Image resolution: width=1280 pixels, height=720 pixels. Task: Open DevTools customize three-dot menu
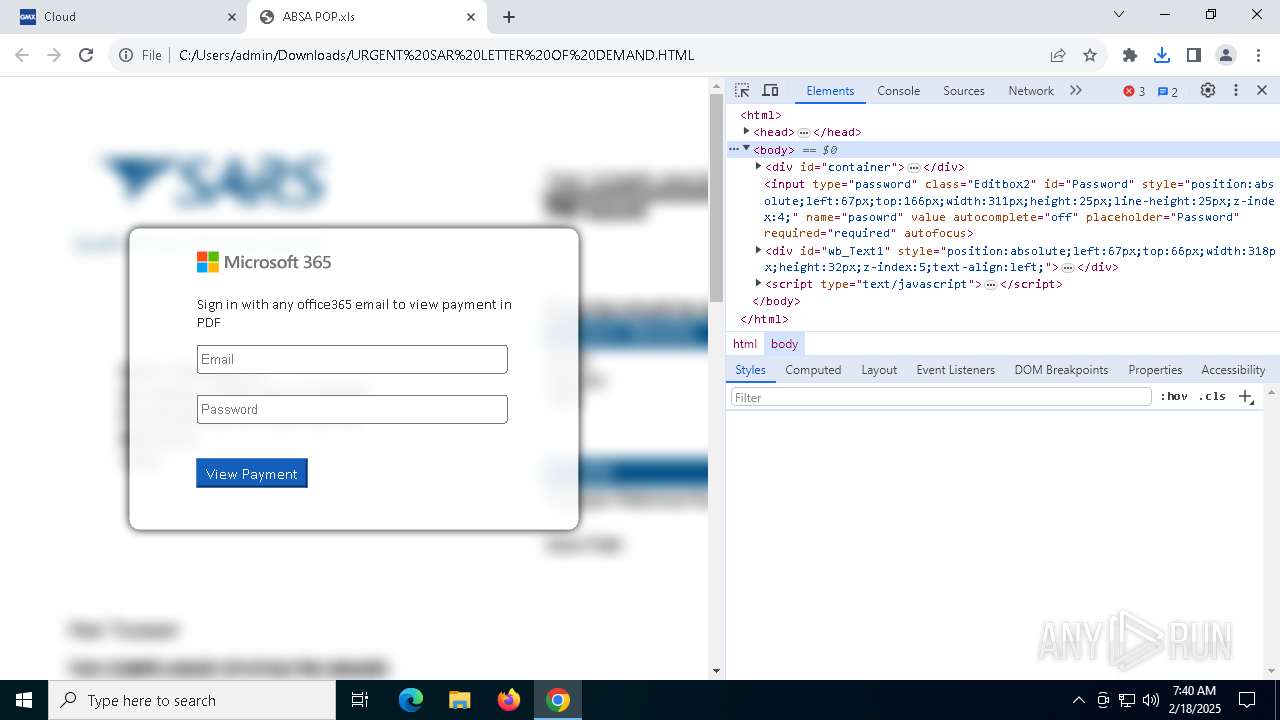pyautogui.click(x=1236, y=90)
